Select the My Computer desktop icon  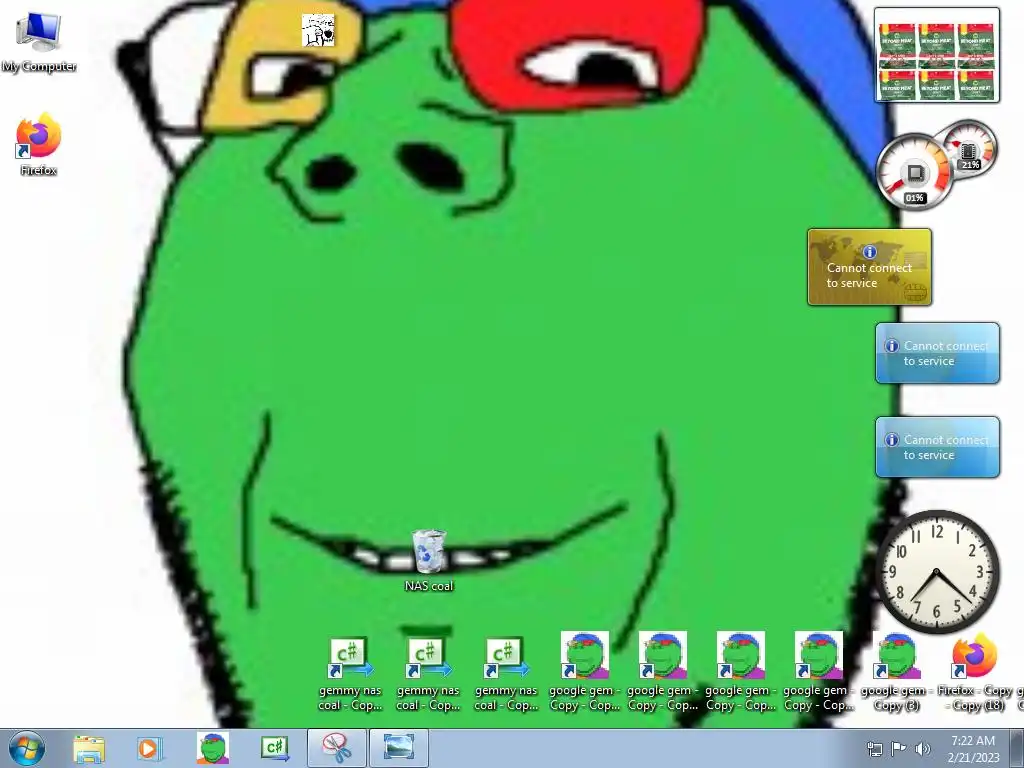39,42
